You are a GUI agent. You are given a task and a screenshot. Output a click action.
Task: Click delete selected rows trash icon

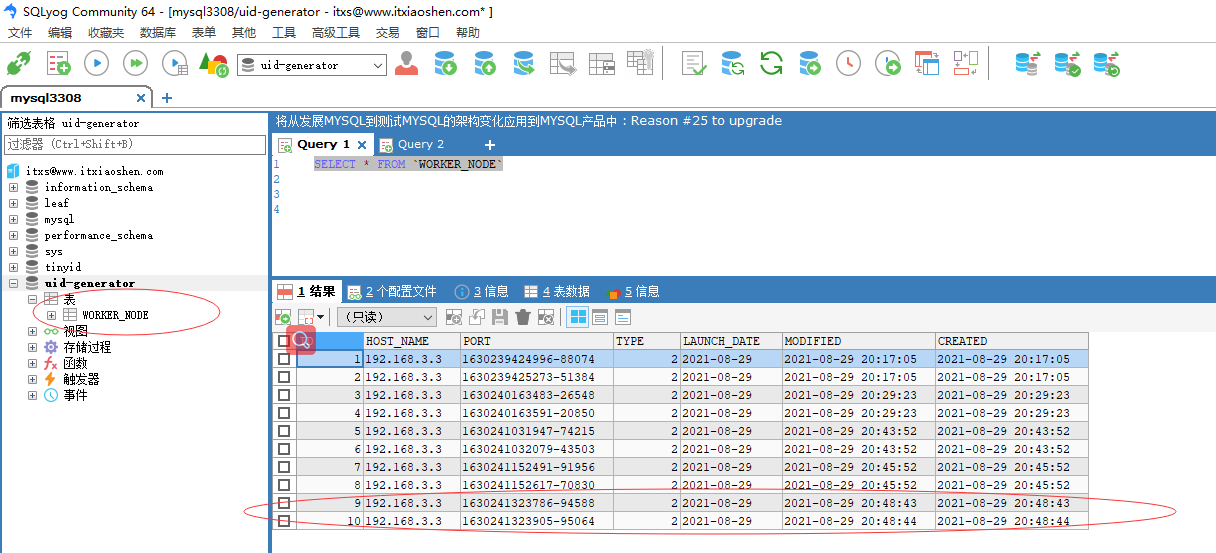click(x=522, y=317)
